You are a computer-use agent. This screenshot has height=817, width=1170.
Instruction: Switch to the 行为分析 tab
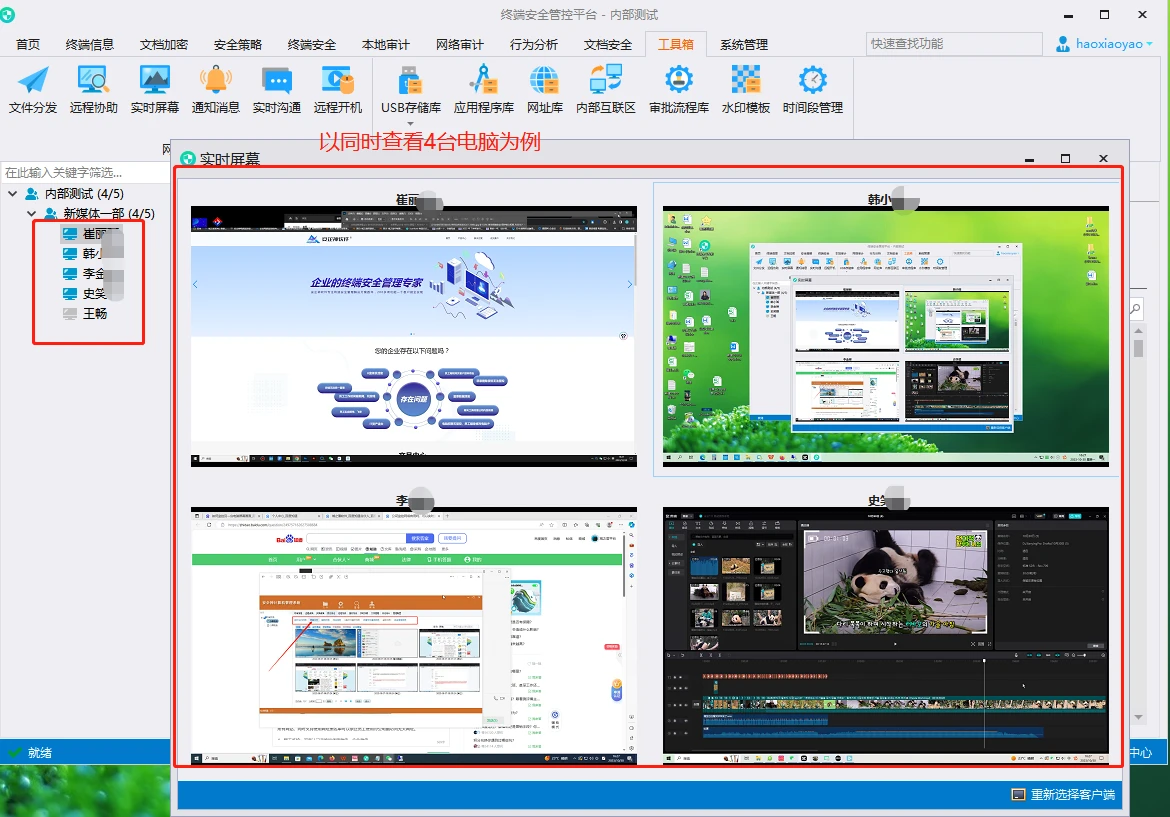pos(534,45)
